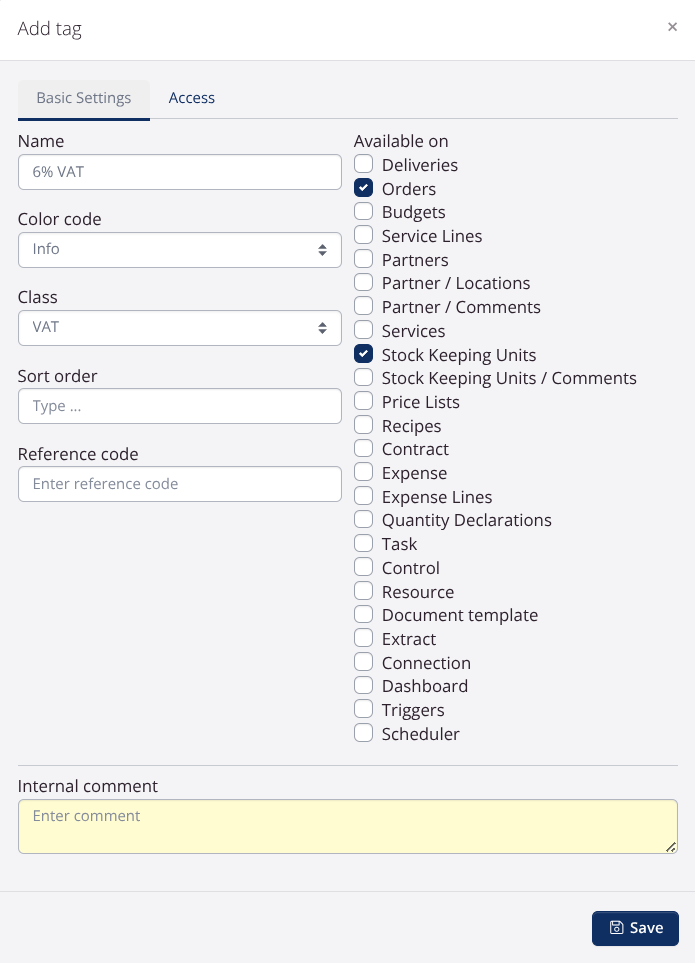The height and width of the screenshot is (963, 695).
Task: Select the Basic Settings tab
Action: point(84,98)
